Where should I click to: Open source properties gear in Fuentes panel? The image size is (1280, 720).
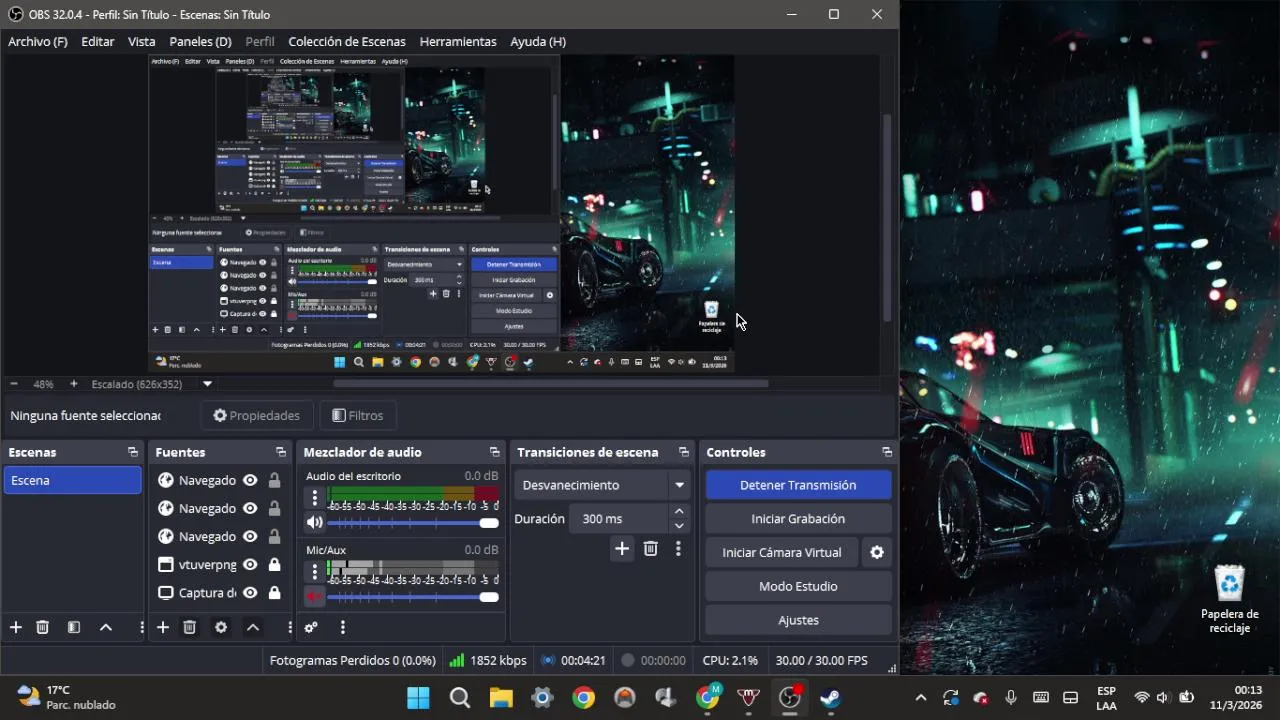(x=221, y=627)
